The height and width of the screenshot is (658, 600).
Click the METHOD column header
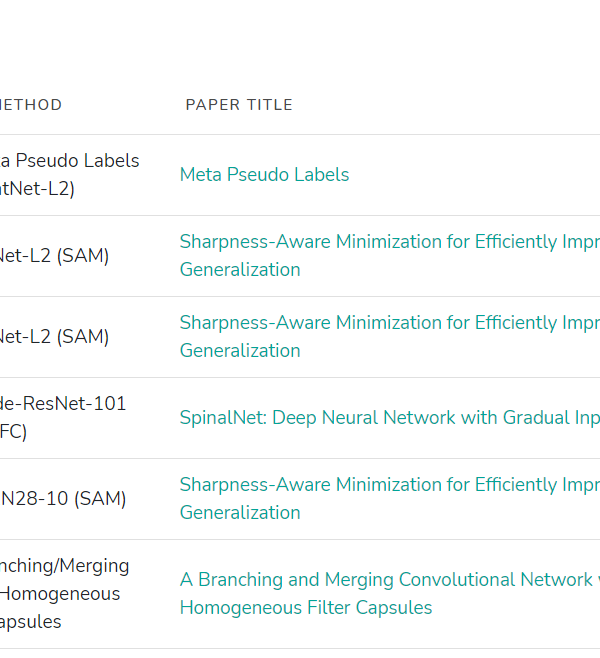click(x=31, y=105)
